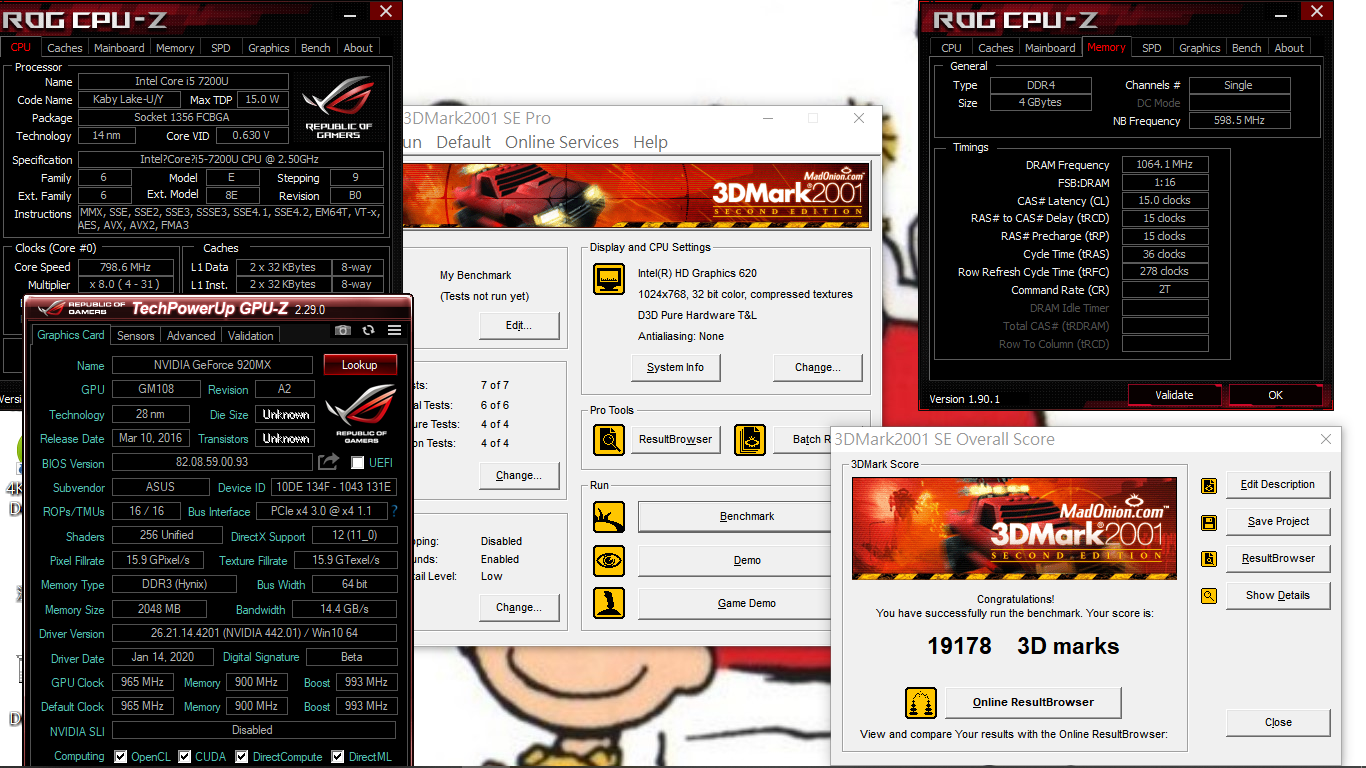Select the Graphics Card tab in GPU-Z
Screen dimensions: 1366x768
point(71,335)
